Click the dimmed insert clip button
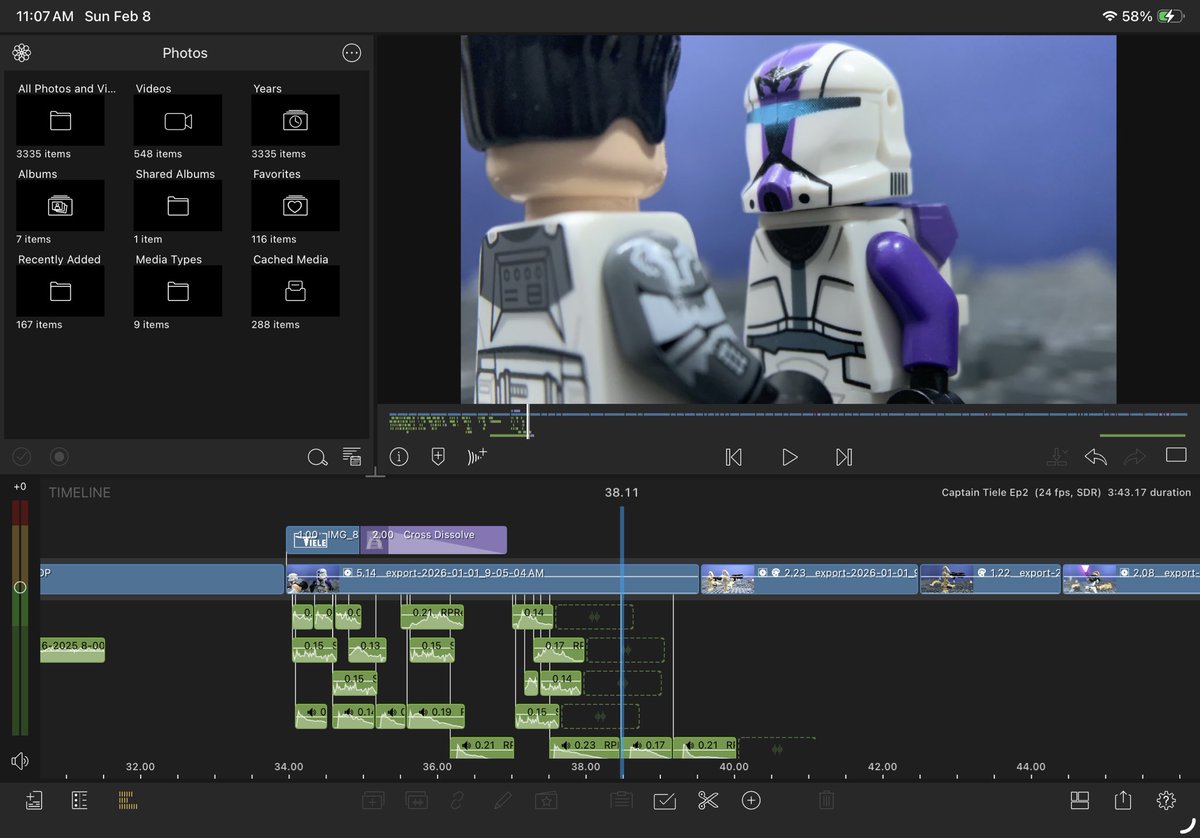The image size is (1200, 838). click(x=1057, y=457)
